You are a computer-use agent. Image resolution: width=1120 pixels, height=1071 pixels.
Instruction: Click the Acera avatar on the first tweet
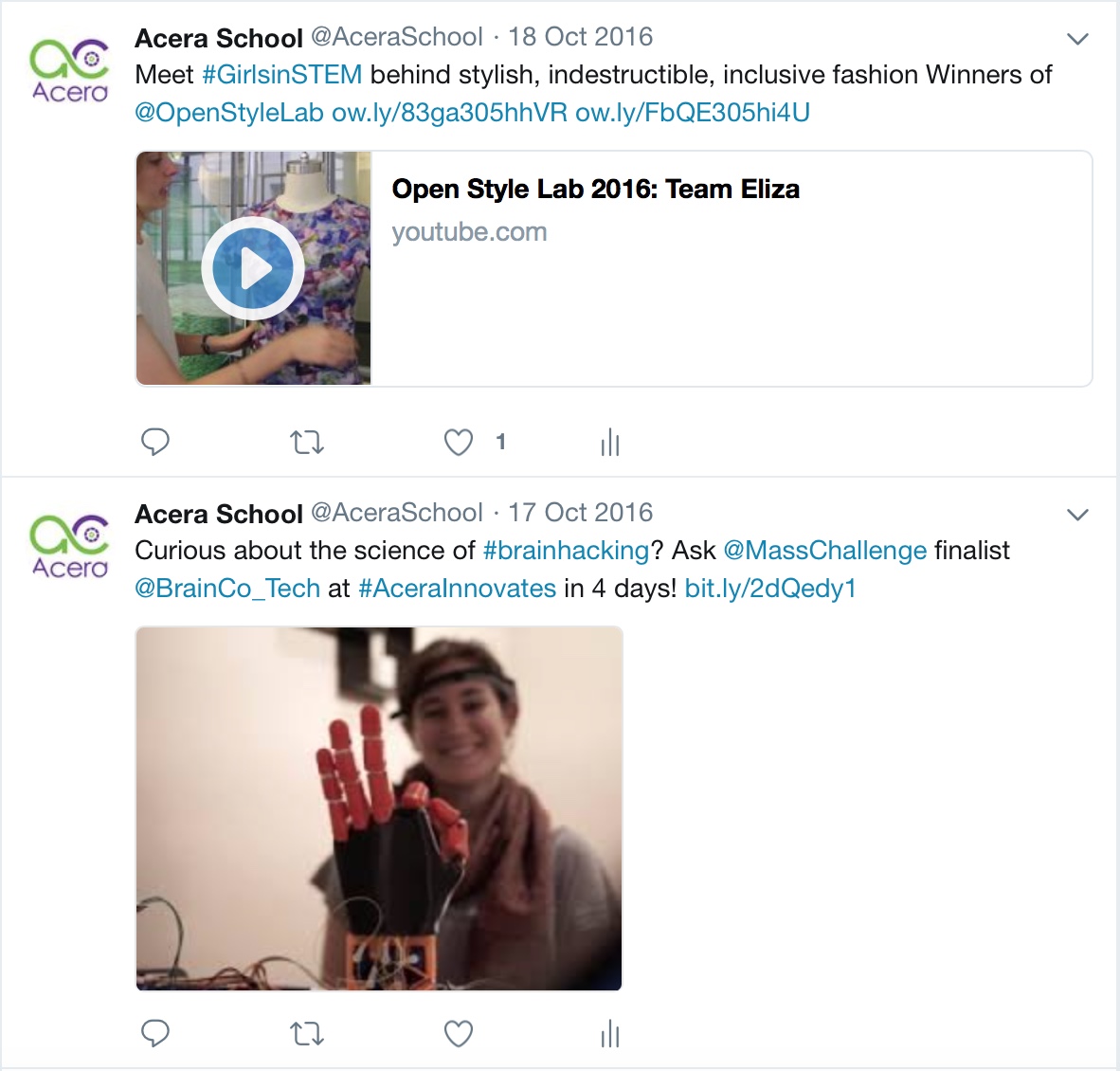69,70
